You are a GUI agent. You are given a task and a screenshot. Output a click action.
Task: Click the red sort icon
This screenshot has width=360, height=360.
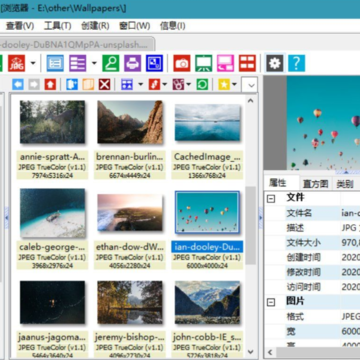point(154,84)
